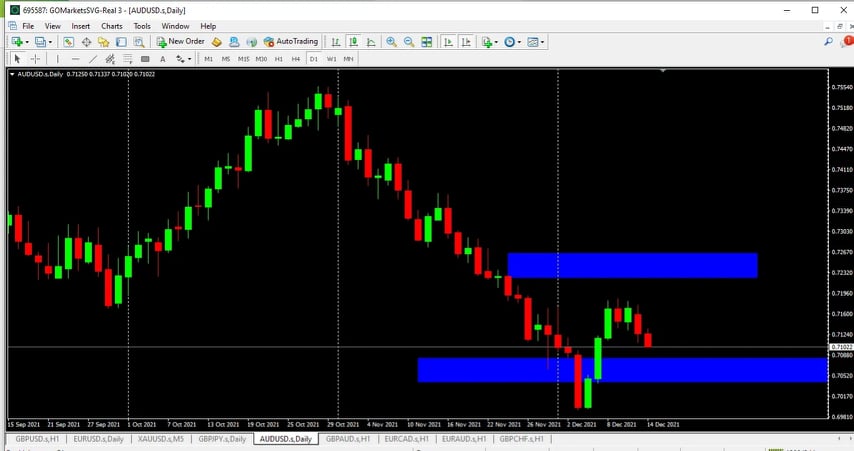Switch to the M1 timeframe

click(209, 59)
